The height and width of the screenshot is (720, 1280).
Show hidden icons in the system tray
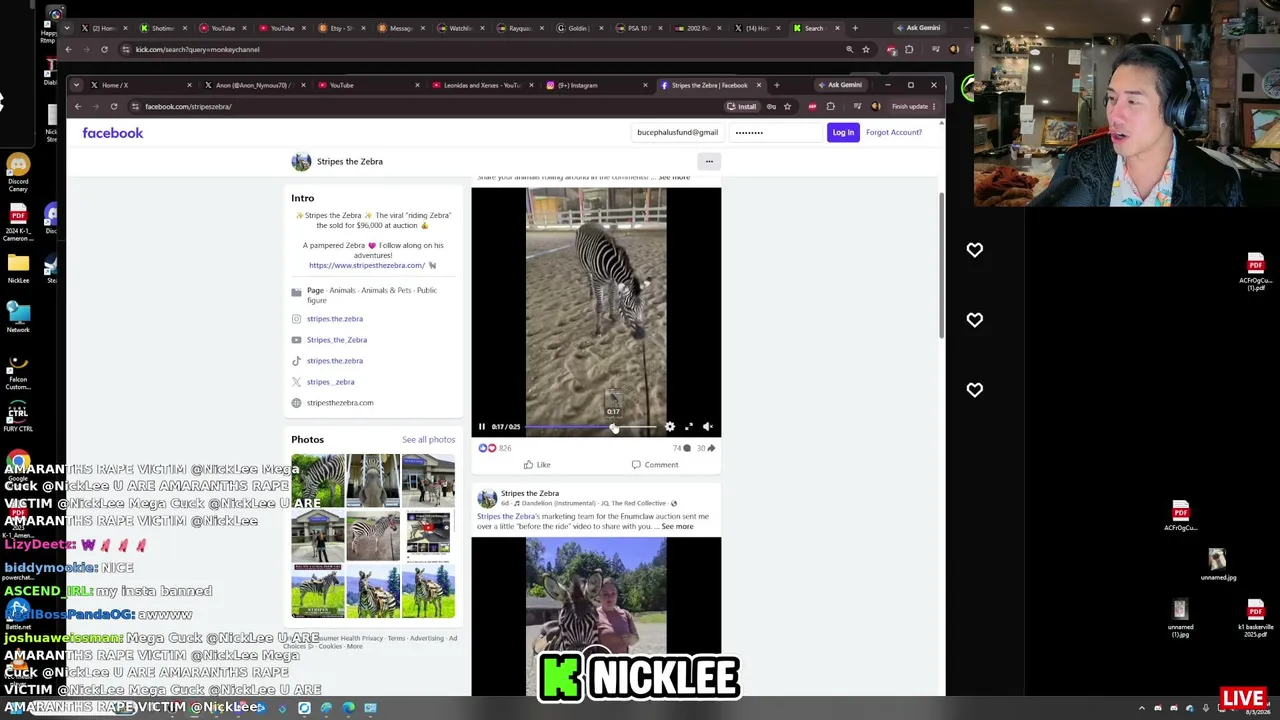[1142, 708]
